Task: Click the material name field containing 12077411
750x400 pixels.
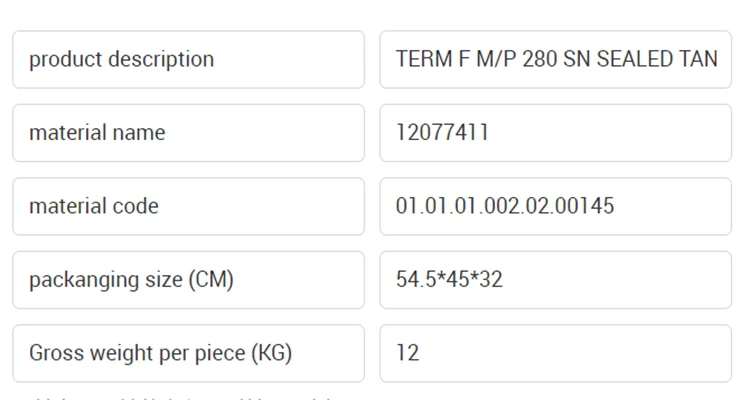Action: (x=555, y=133)
